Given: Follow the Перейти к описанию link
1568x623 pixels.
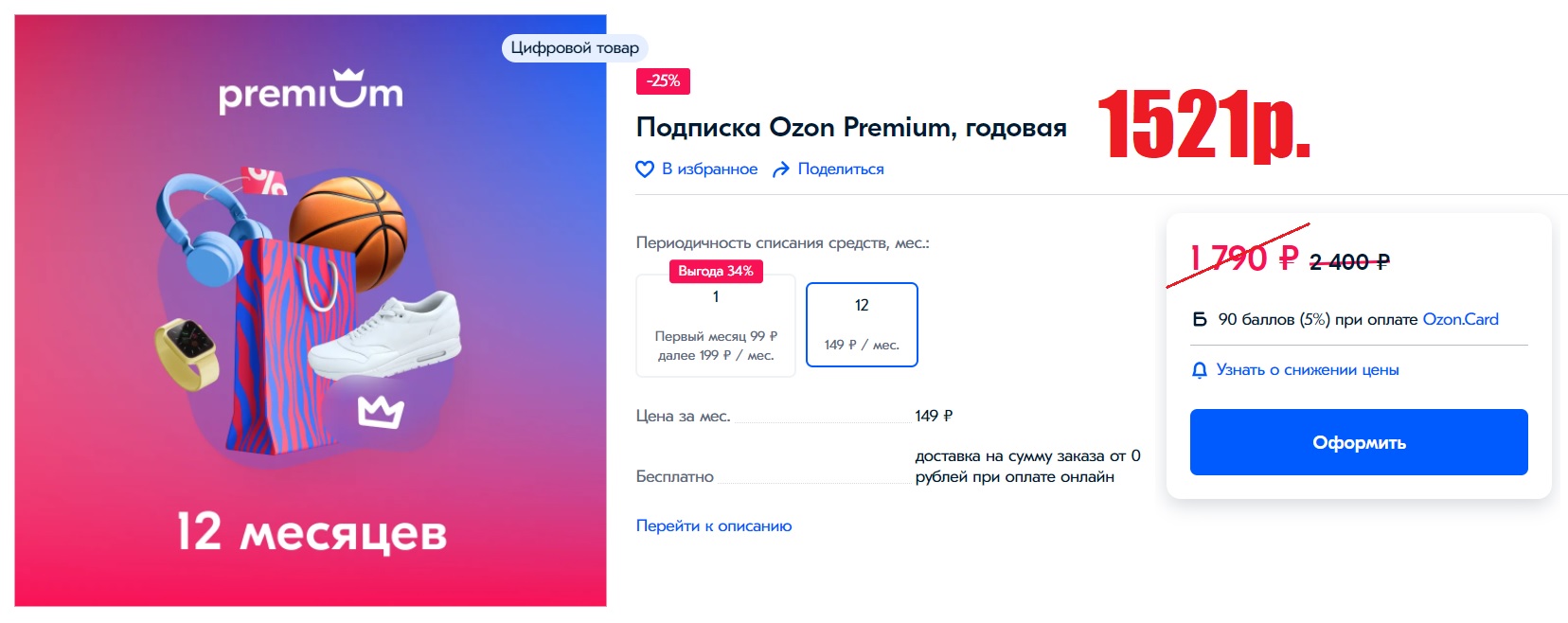Looking at the screenshot, I should click(x=714, y=526).
